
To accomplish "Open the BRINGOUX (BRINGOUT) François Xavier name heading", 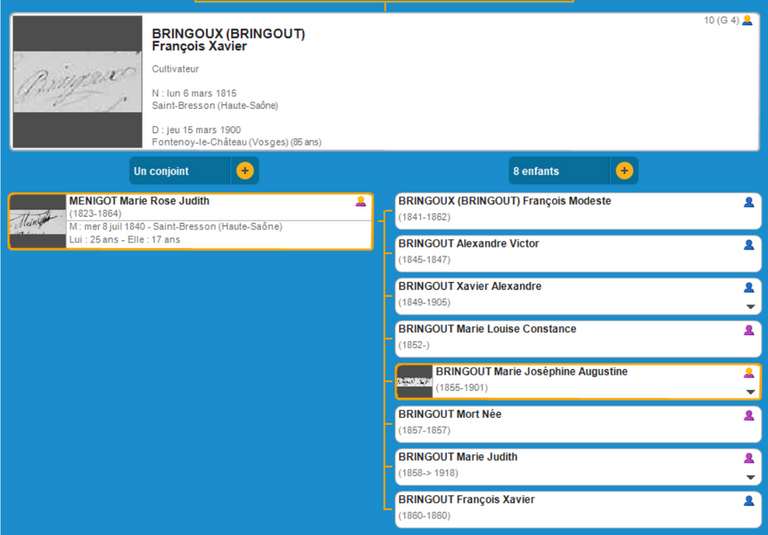I will [x=228, y=40].
